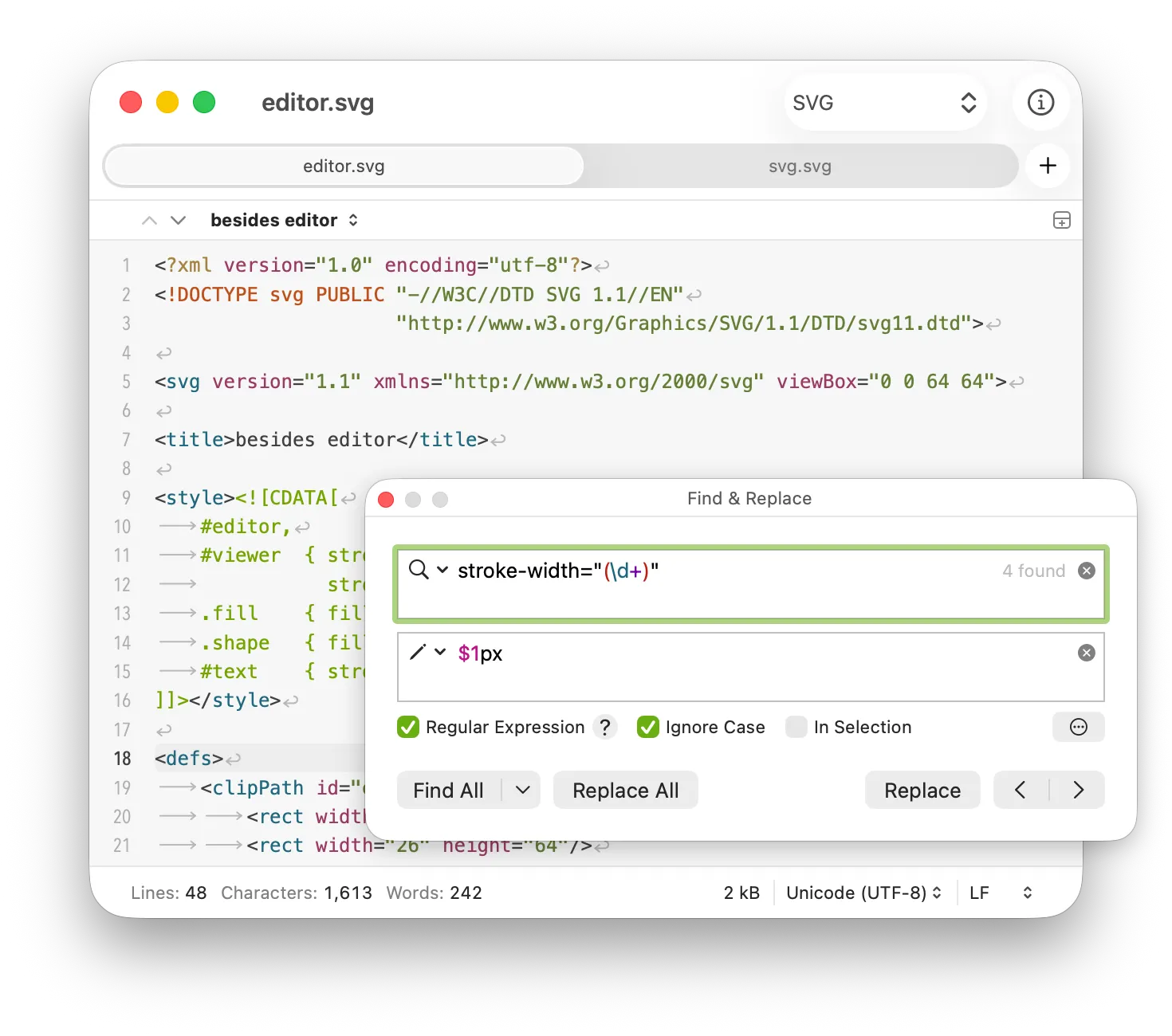Expand the Unicode (UTF-8) encoding menu
Viewport: 1172px width, 1036px height.
click(863, 893)
